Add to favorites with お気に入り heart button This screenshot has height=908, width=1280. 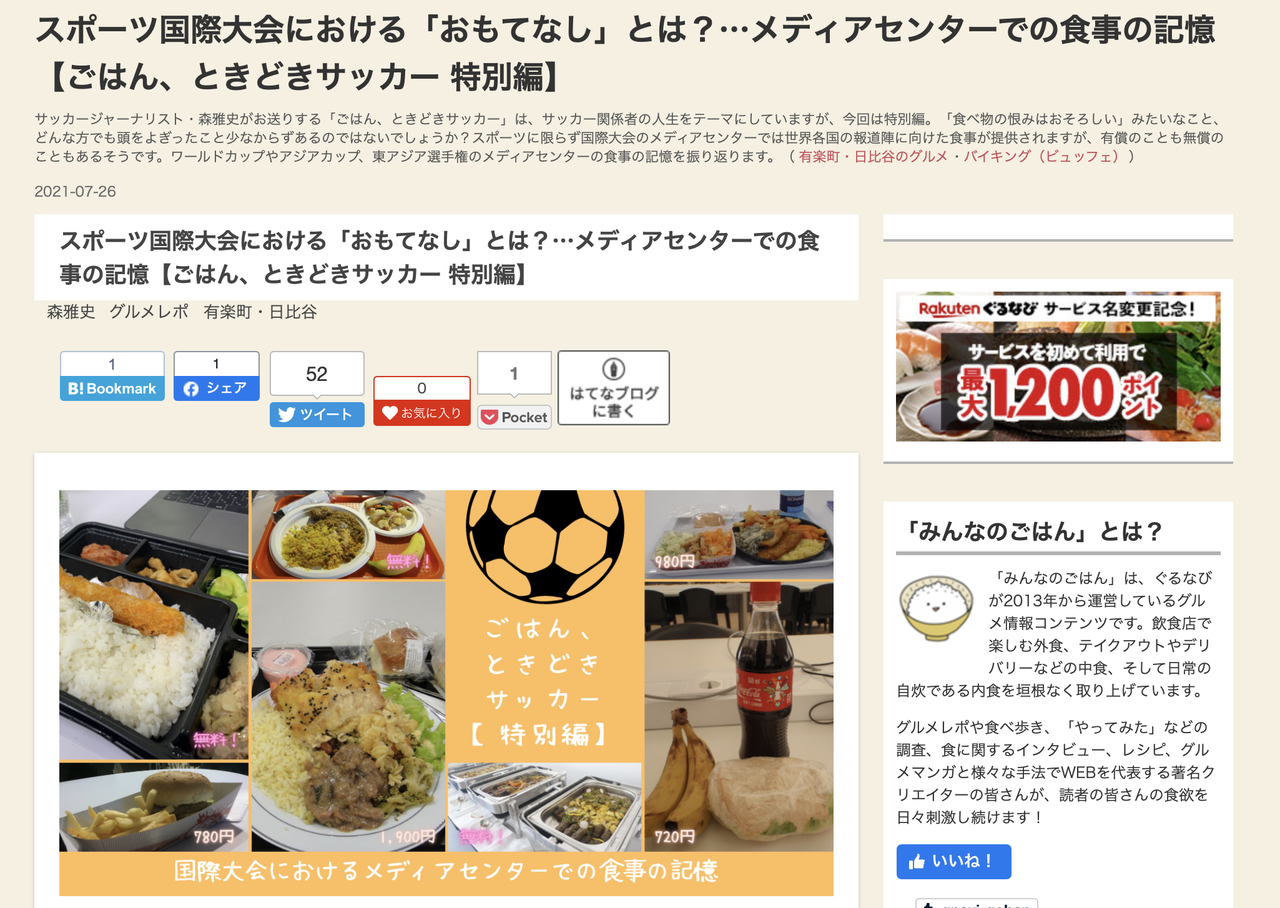point(422,413)
